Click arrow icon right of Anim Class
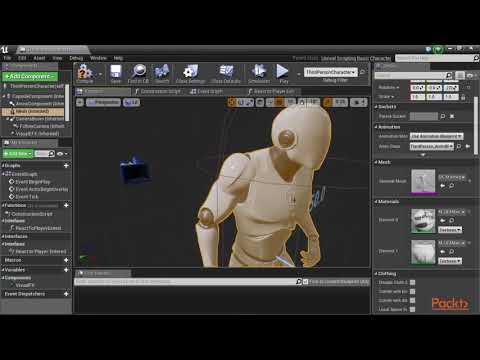This screenshot has width=480, height=360. coord(468,146)
